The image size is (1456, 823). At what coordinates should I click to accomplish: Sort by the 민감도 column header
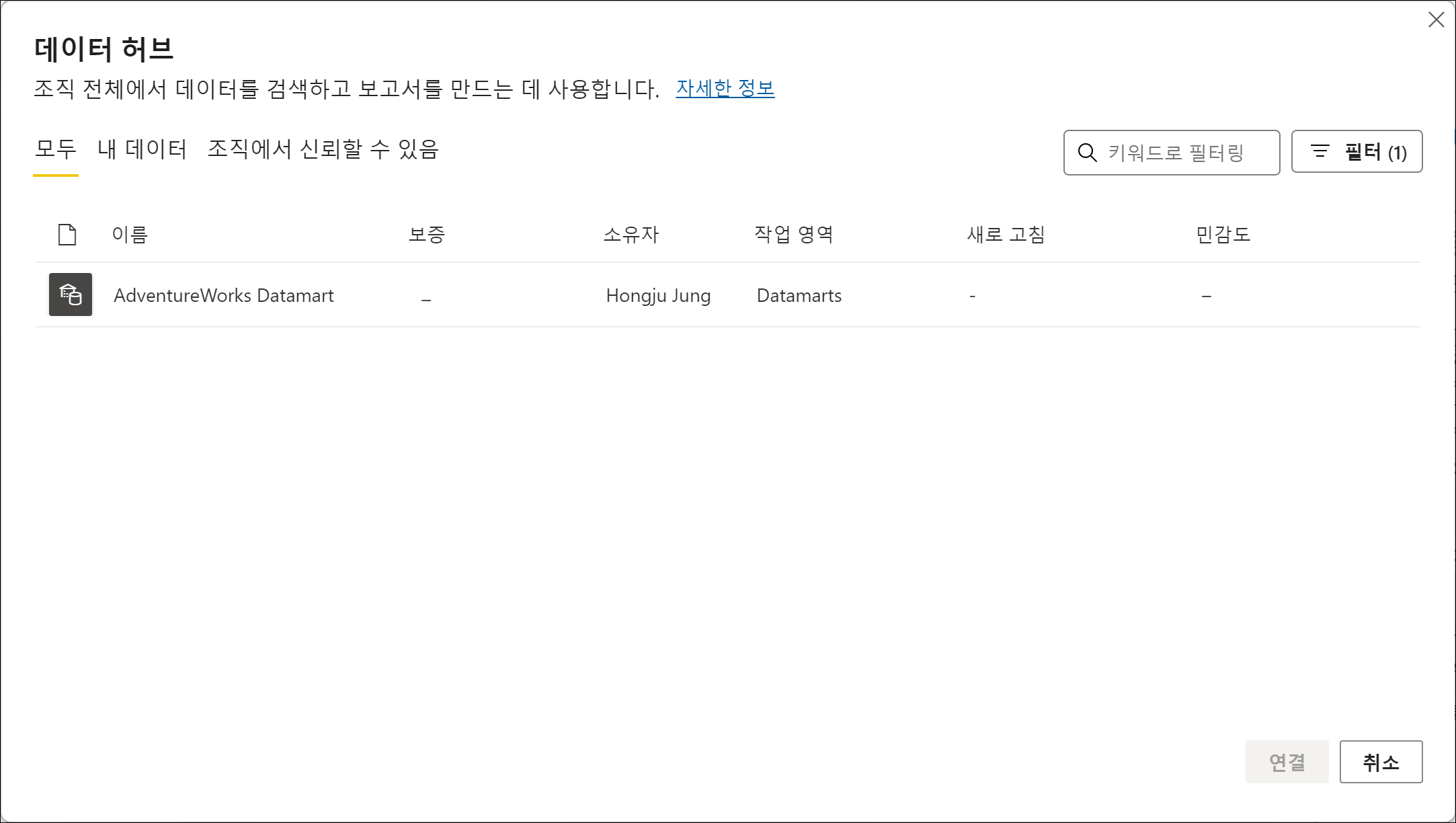pyautogui.click(x=1222, y=235)
